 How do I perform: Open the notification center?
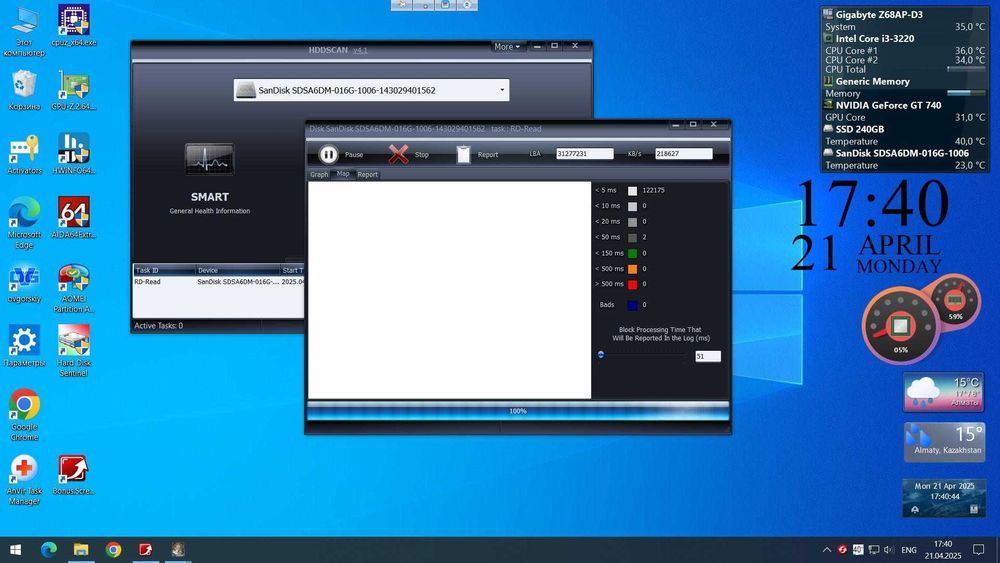pos(978,550)
